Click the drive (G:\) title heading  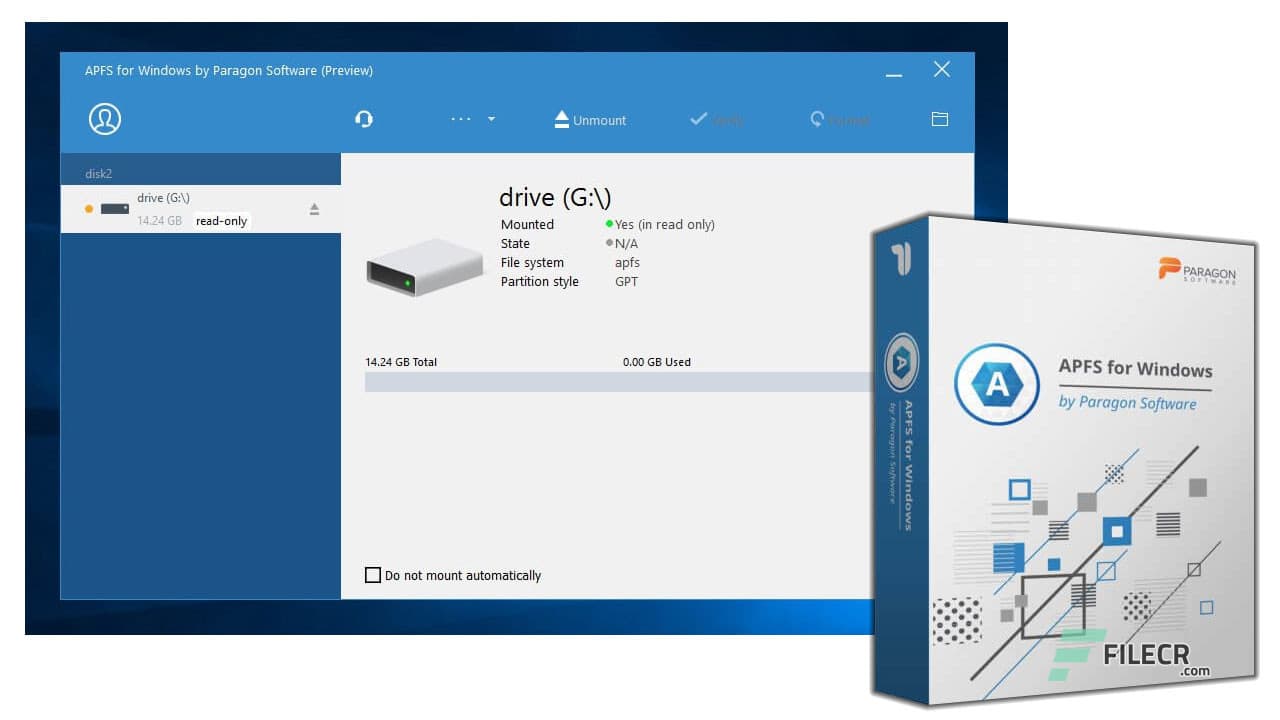(554, 197)
